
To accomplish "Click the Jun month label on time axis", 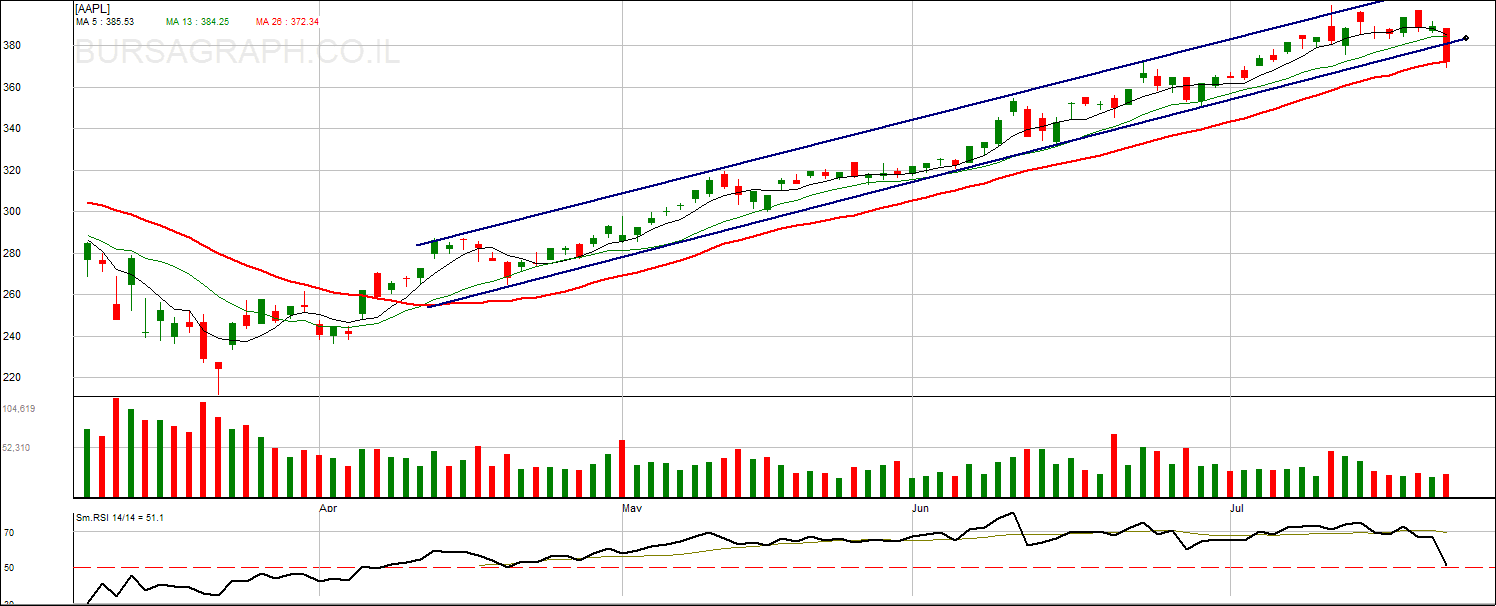I will 920,509.
